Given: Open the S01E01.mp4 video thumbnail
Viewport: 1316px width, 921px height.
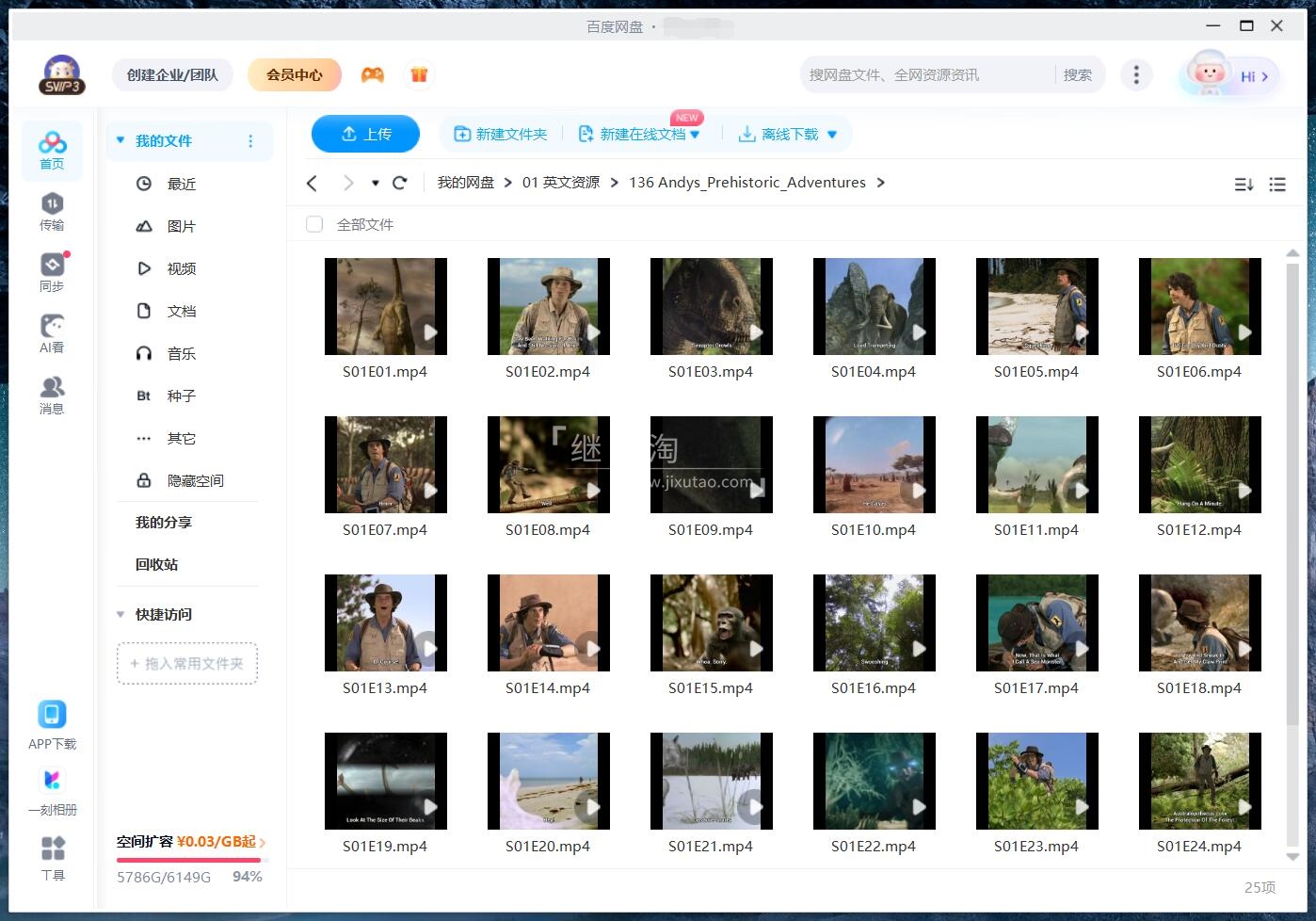Looking at the screenshot, I should coord(385,306).
